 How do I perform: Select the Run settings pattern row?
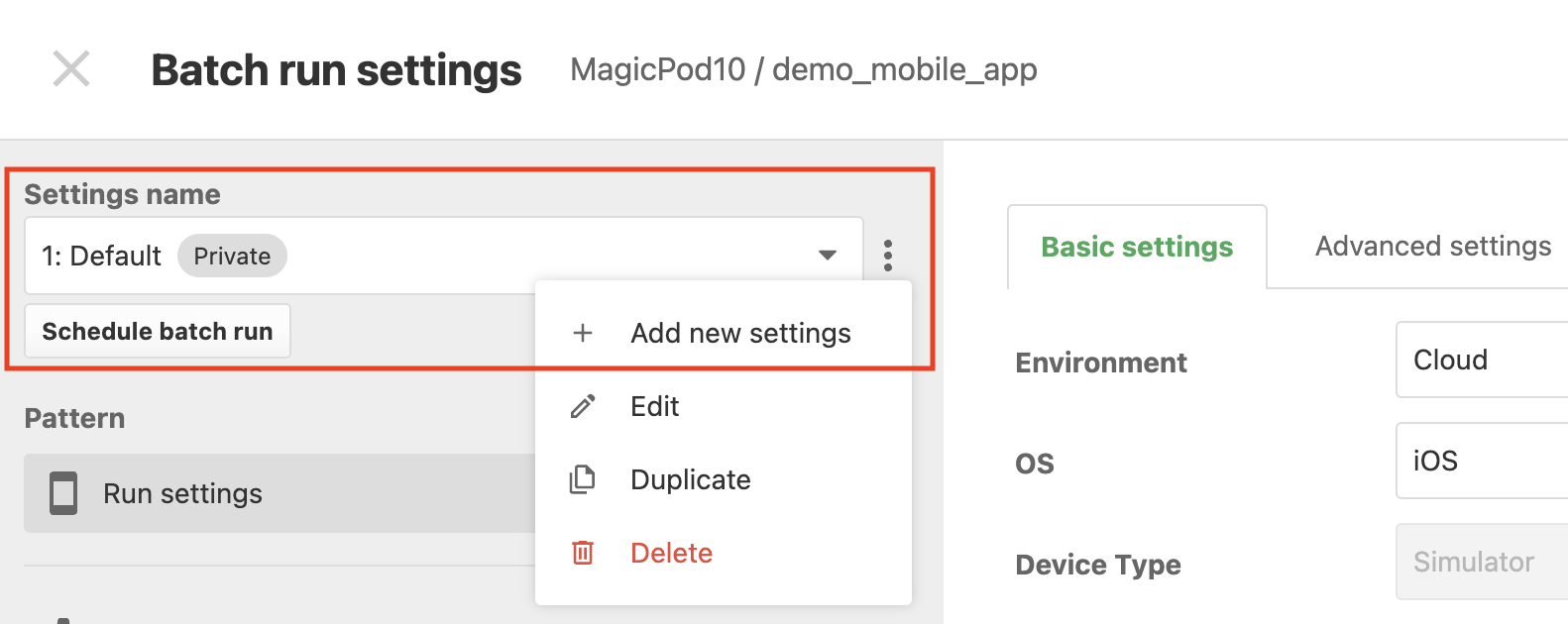[280, 493]
